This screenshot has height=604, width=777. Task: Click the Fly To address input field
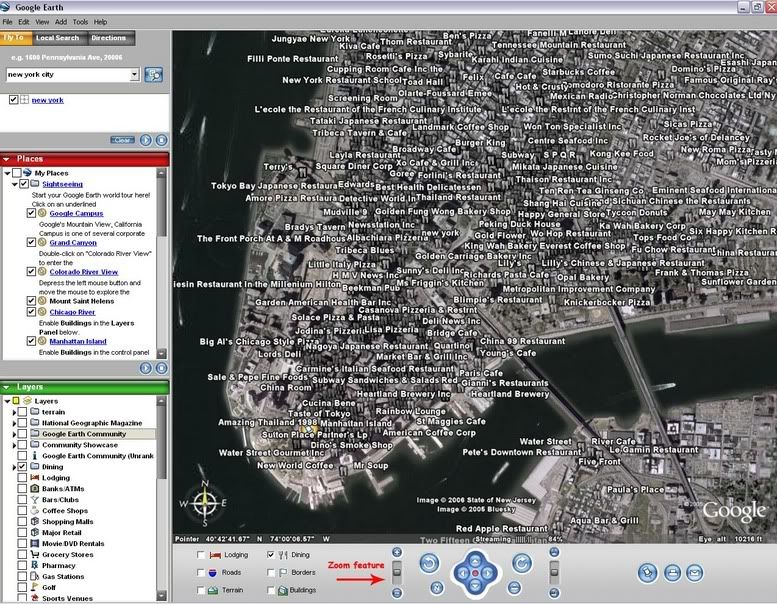(68, 75)
